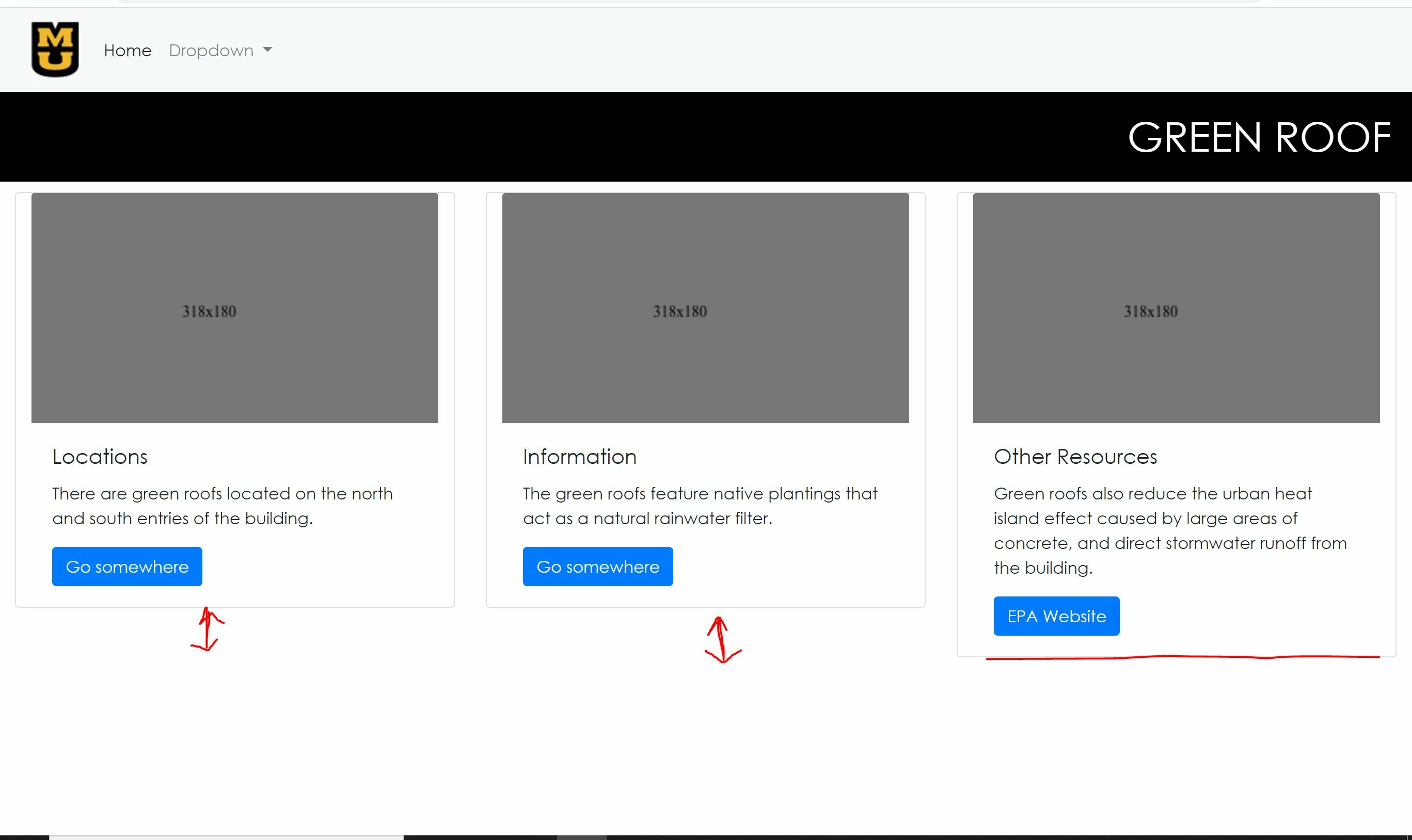Click the red underline below Other Resources card
1412x840 pixels.
pyautogui.click(x=1182, y=657)
